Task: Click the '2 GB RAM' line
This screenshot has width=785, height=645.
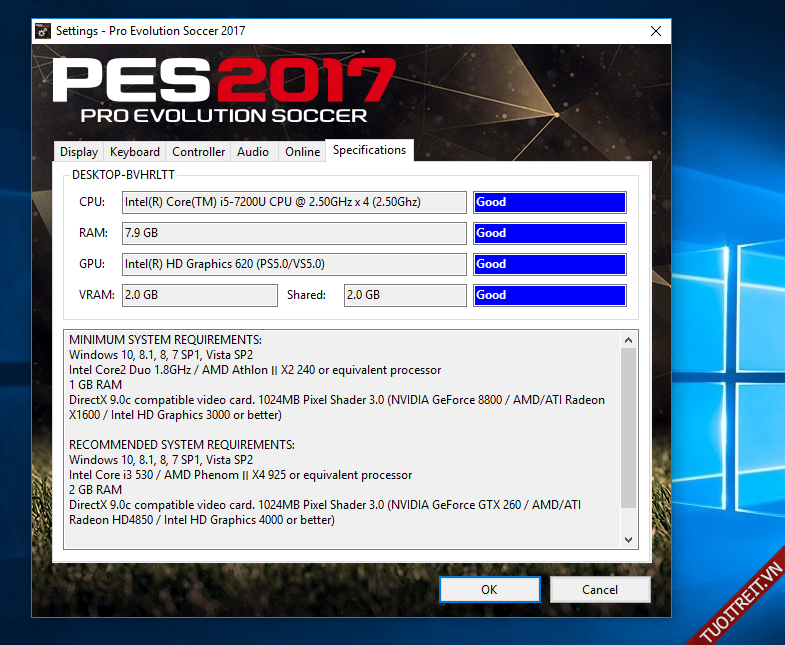Action: (96, 490)
